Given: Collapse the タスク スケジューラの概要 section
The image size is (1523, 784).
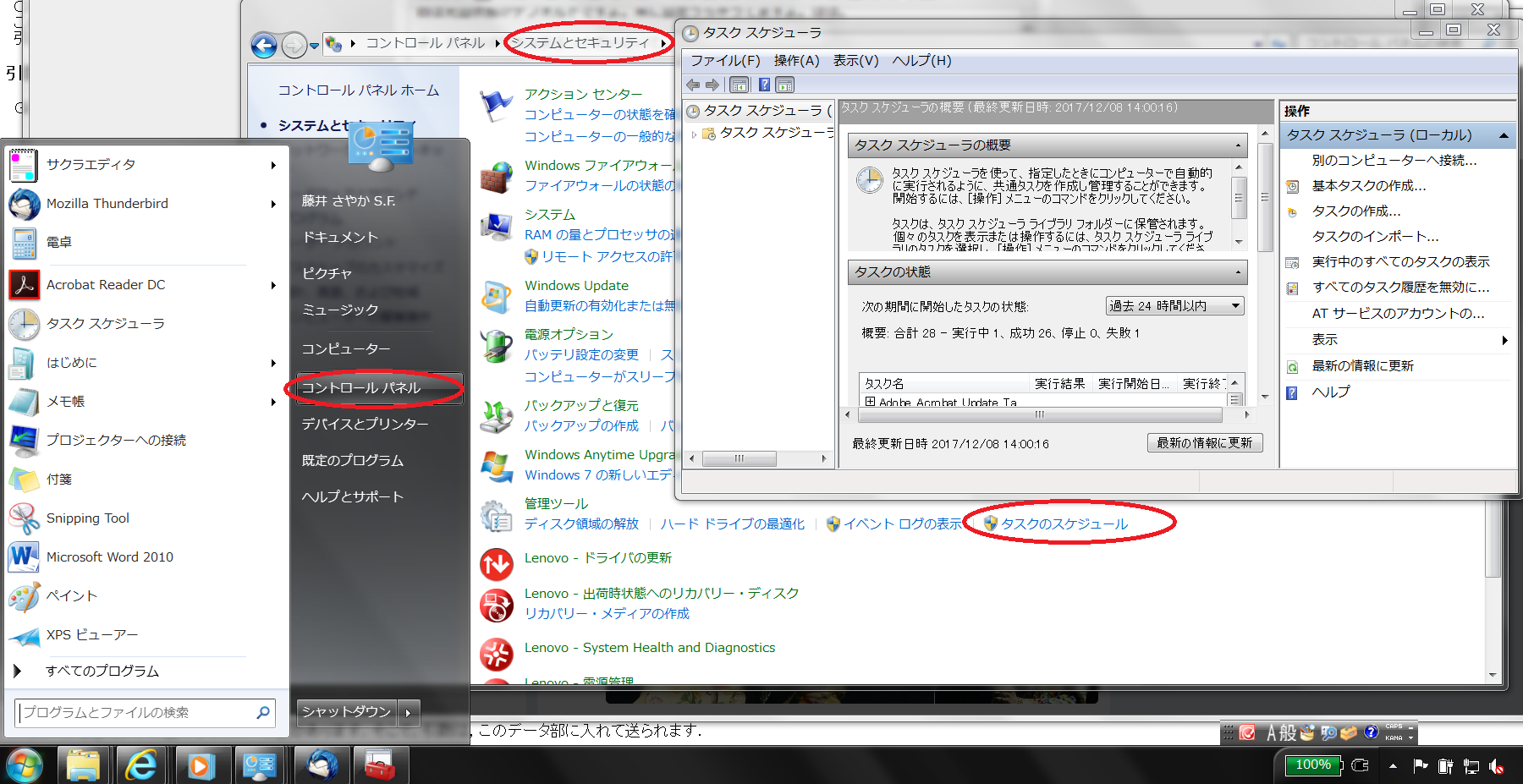Looking at the screenshot, I should pyautogui.click(x=1238, y=145).
